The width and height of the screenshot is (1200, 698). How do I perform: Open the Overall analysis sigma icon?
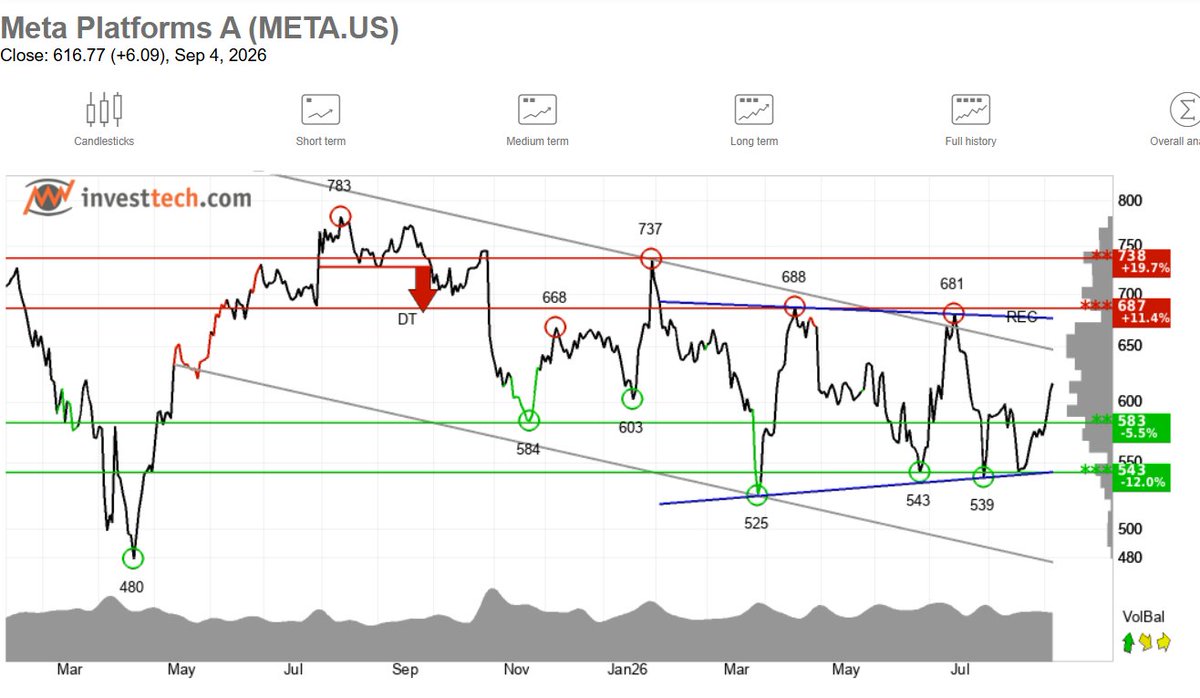tap(1184, 109)
